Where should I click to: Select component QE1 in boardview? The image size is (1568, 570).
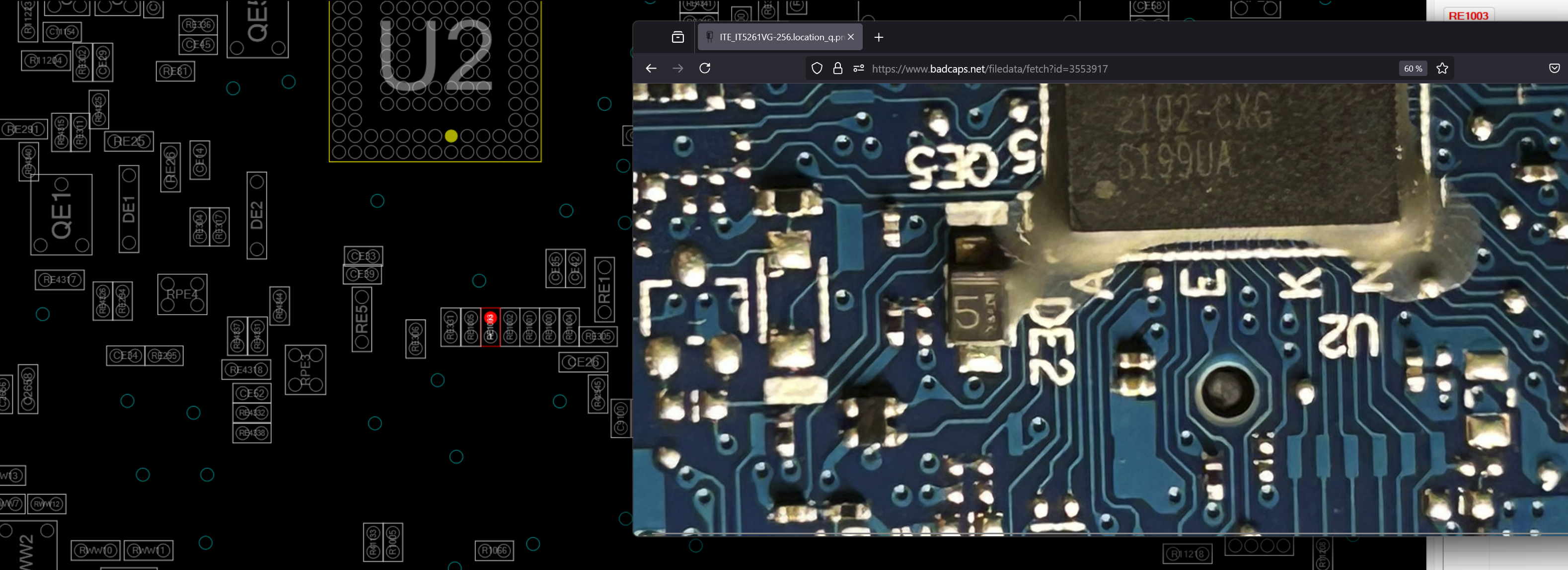62,214
